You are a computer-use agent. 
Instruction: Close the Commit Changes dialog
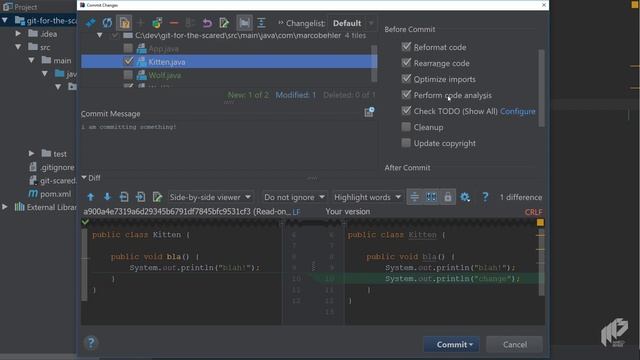tap(544, 5)
